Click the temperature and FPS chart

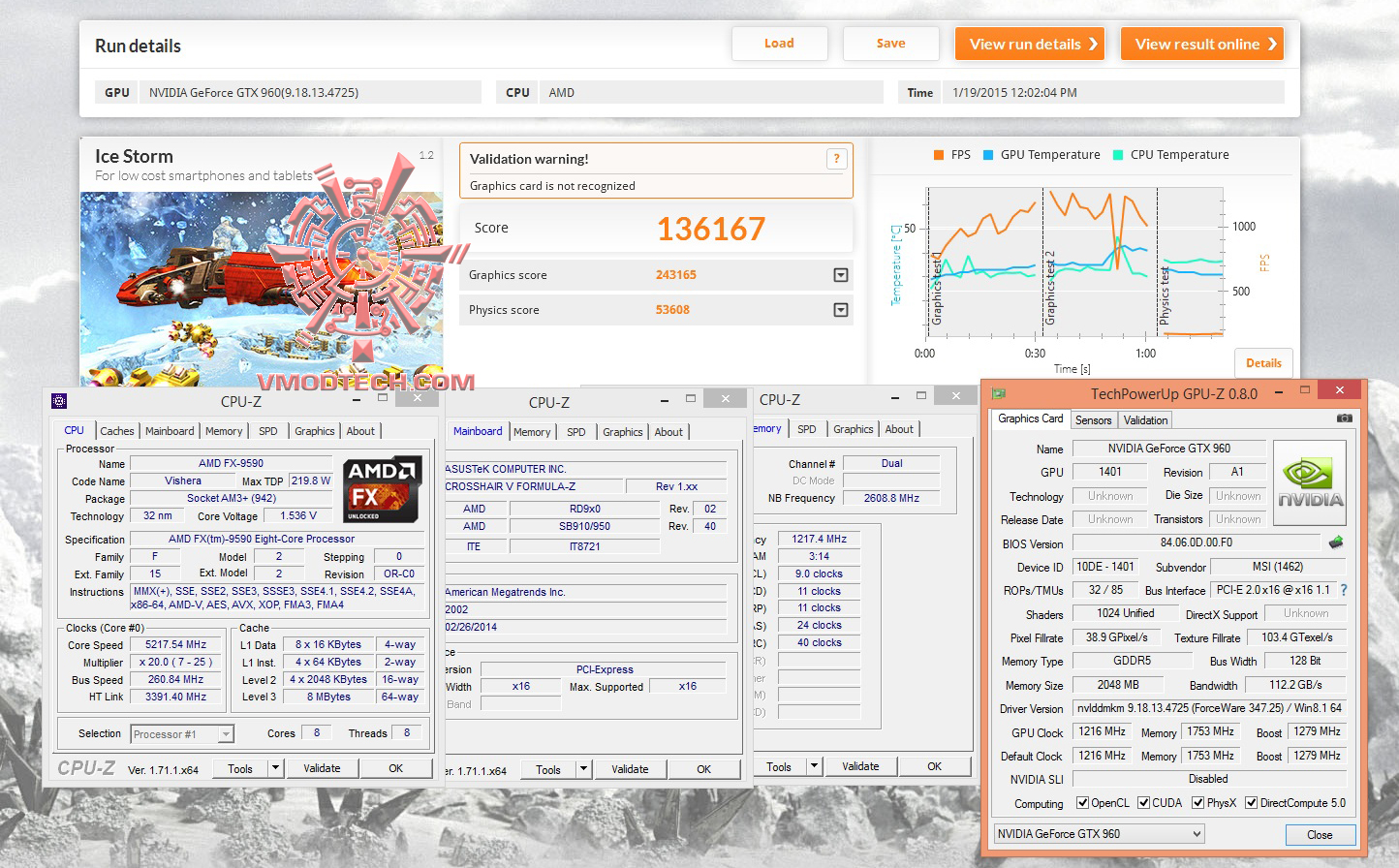1074,262
